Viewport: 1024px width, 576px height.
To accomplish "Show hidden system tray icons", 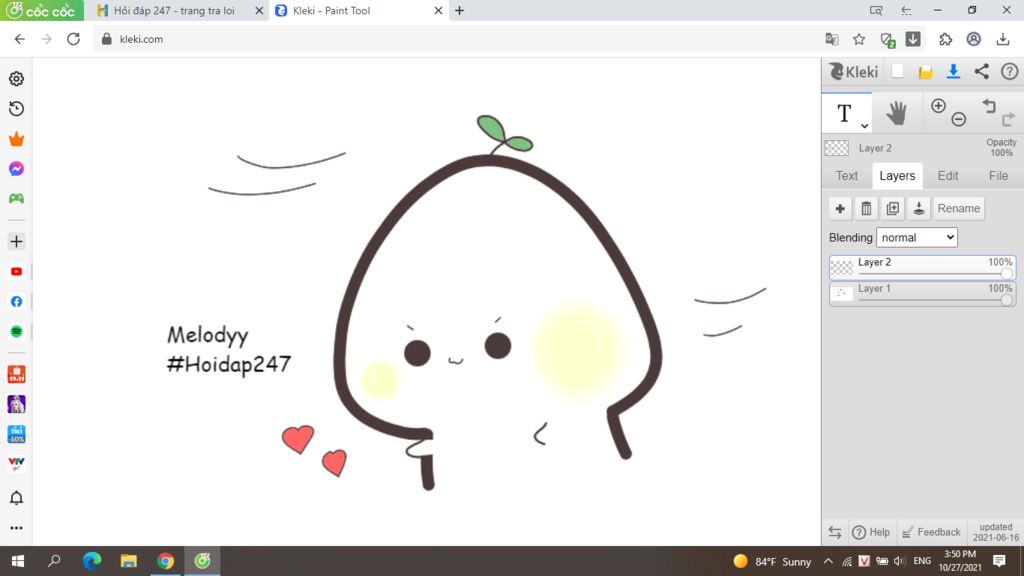I will (x=828, y=561).
